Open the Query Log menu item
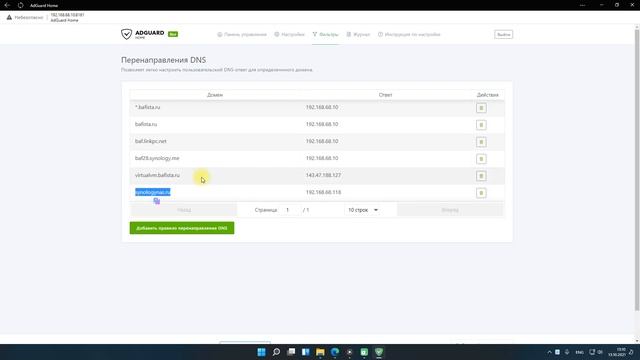This screenshot has height=360, width=640. (x=358, y=35)
